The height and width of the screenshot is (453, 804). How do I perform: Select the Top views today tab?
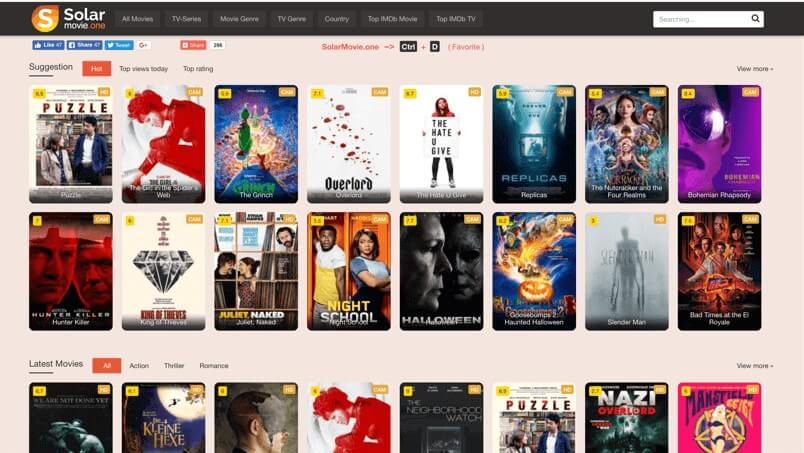[x=144, y=69]
